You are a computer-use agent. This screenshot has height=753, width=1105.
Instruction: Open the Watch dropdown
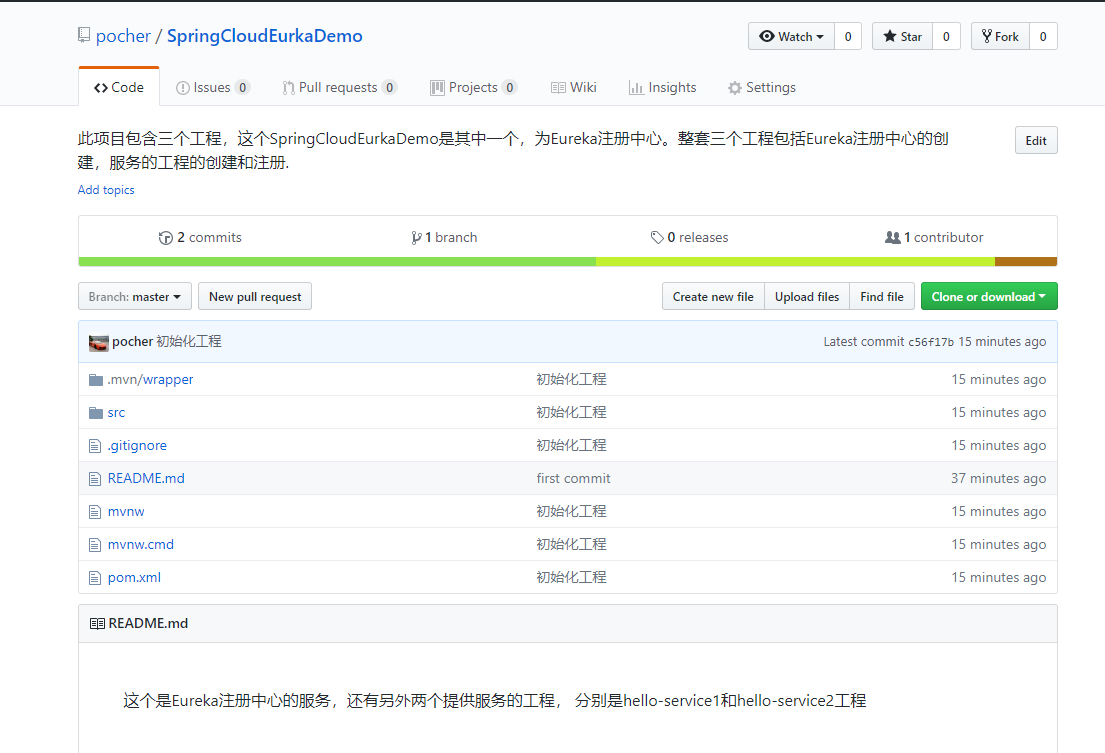point(791,37)
